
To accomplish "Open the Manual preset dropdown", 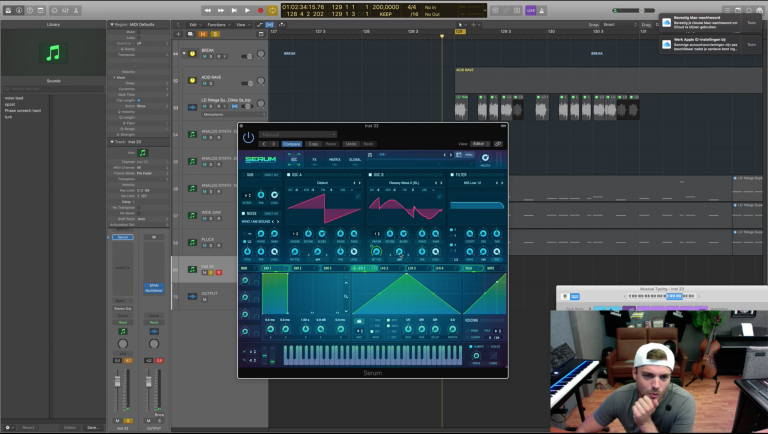I will (297, 134).
